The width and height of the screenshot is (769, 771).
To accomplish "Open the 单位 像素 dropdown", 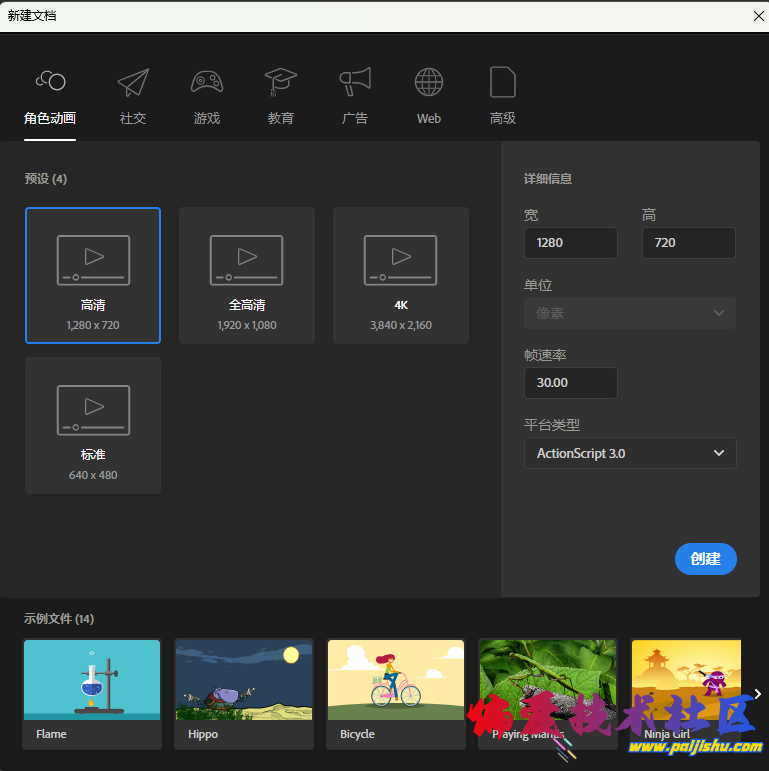I will click(630, 313).
